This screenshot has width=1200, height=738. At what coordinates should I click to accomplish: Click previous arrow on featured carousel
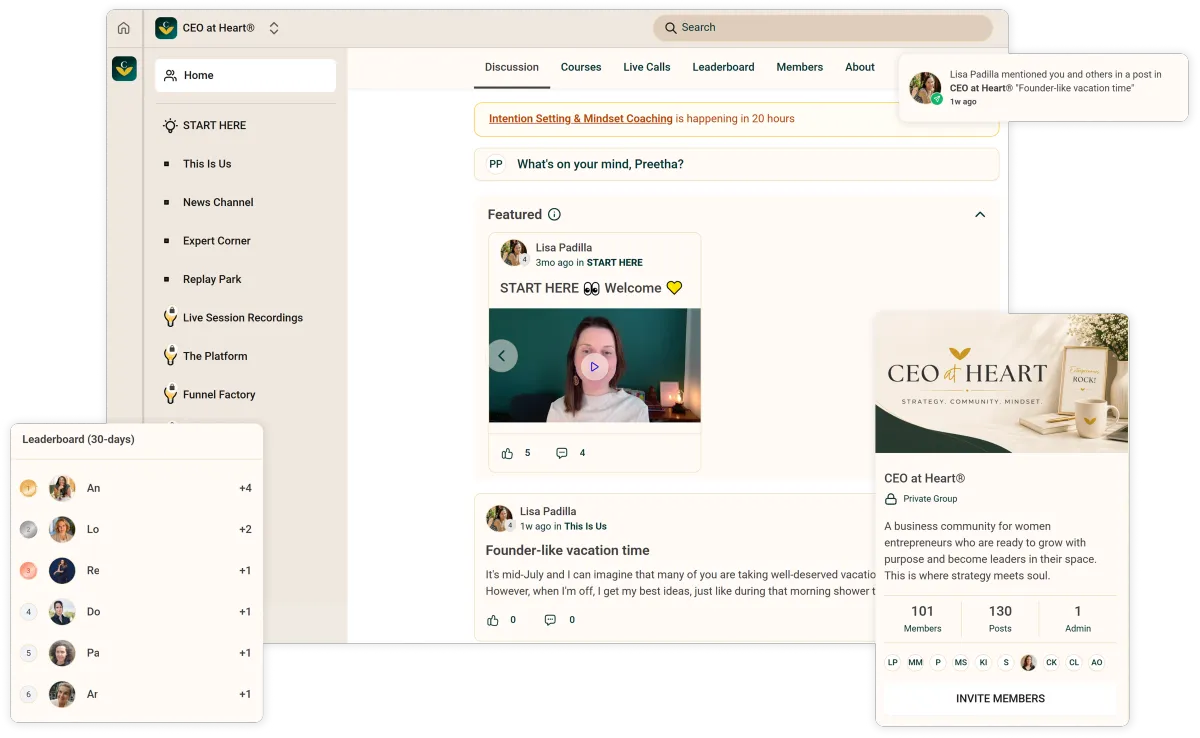pyautogui.click(x=503, y=355)
